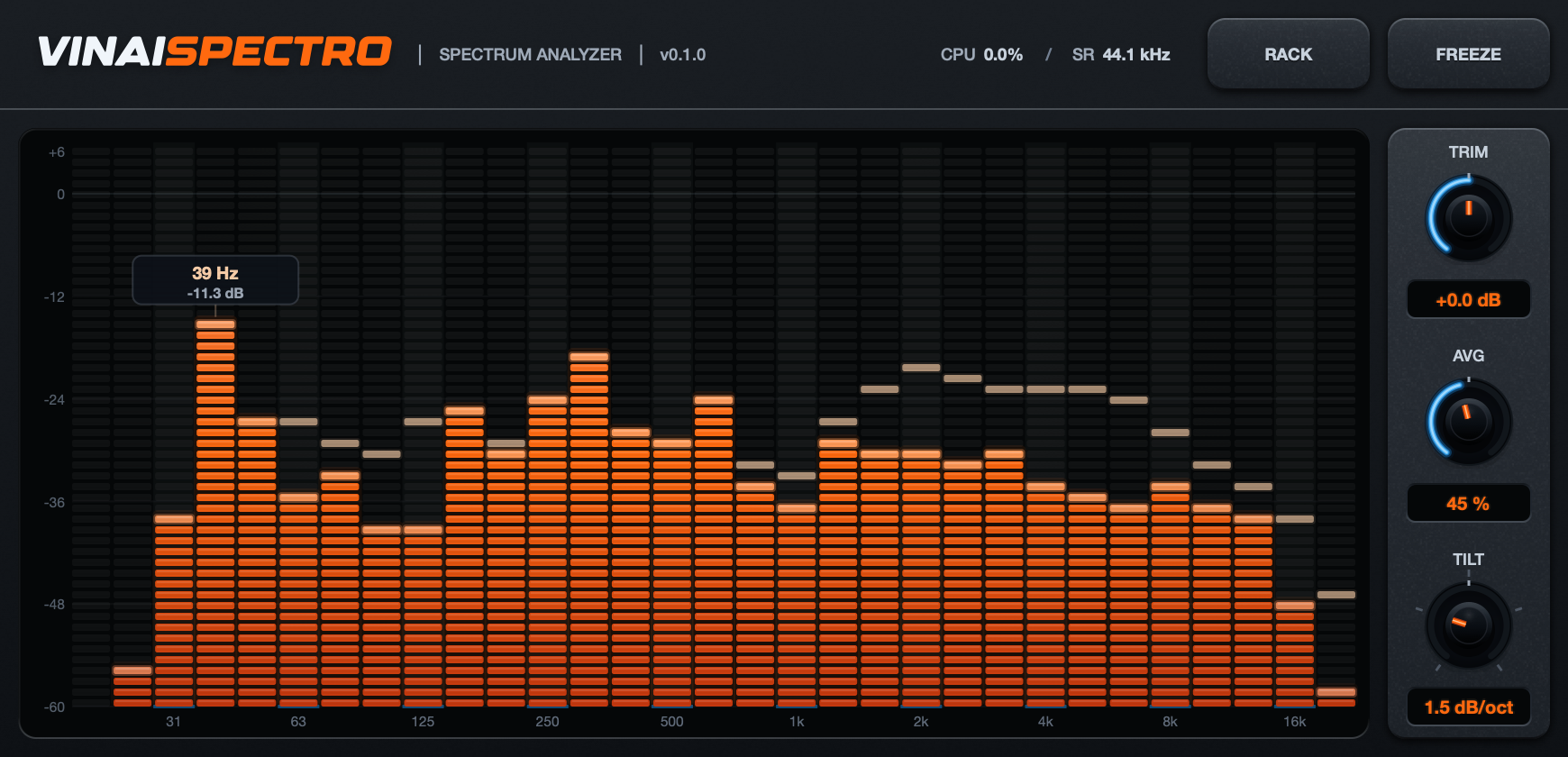Click the VINAISPECTRO logo
The width and height of the screenshot is (1568, 757).
[x=214, y=52]
